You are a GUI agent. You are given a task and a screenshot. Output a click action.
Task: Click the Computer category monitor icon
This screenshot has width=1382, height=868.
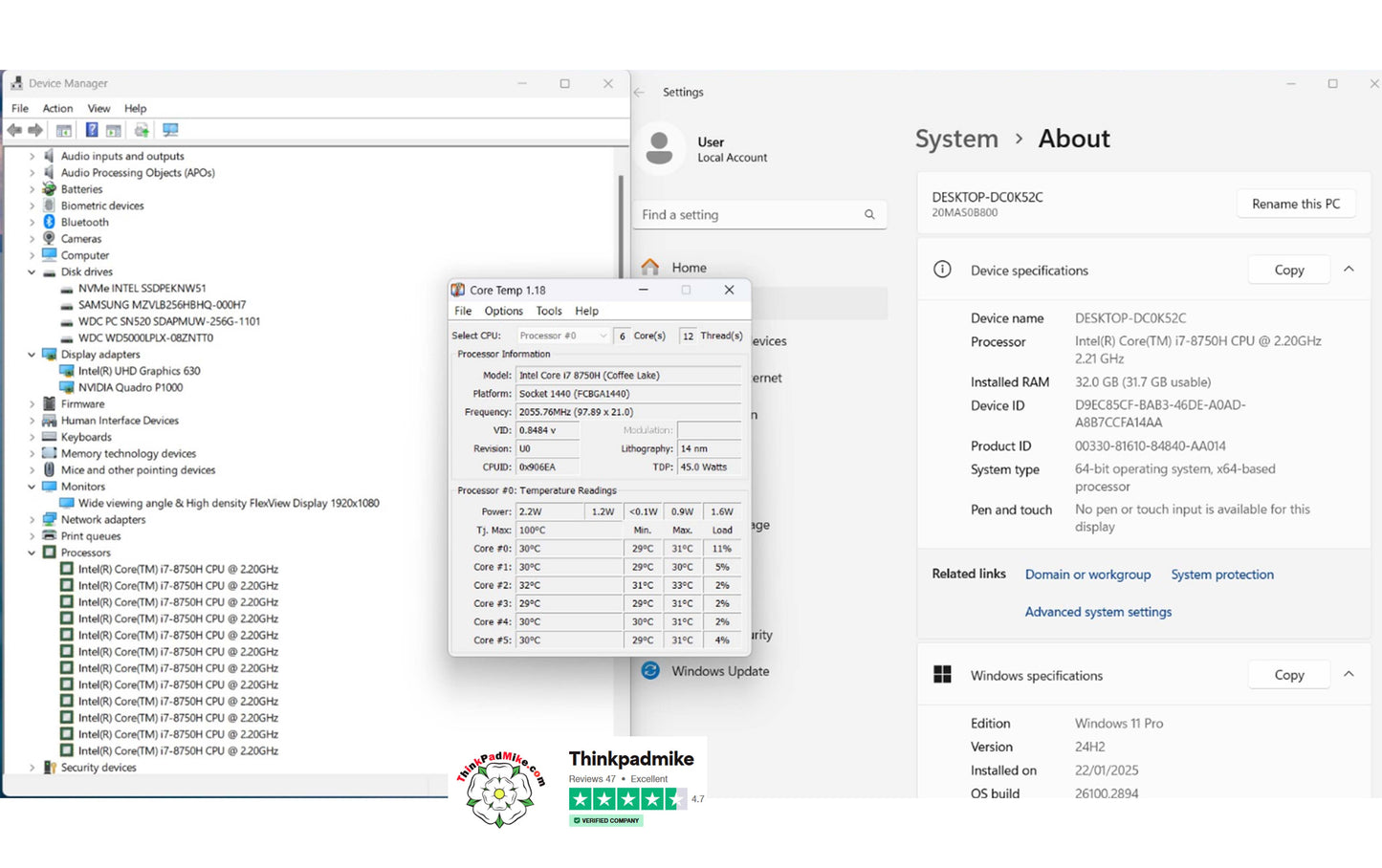(50, 255)
